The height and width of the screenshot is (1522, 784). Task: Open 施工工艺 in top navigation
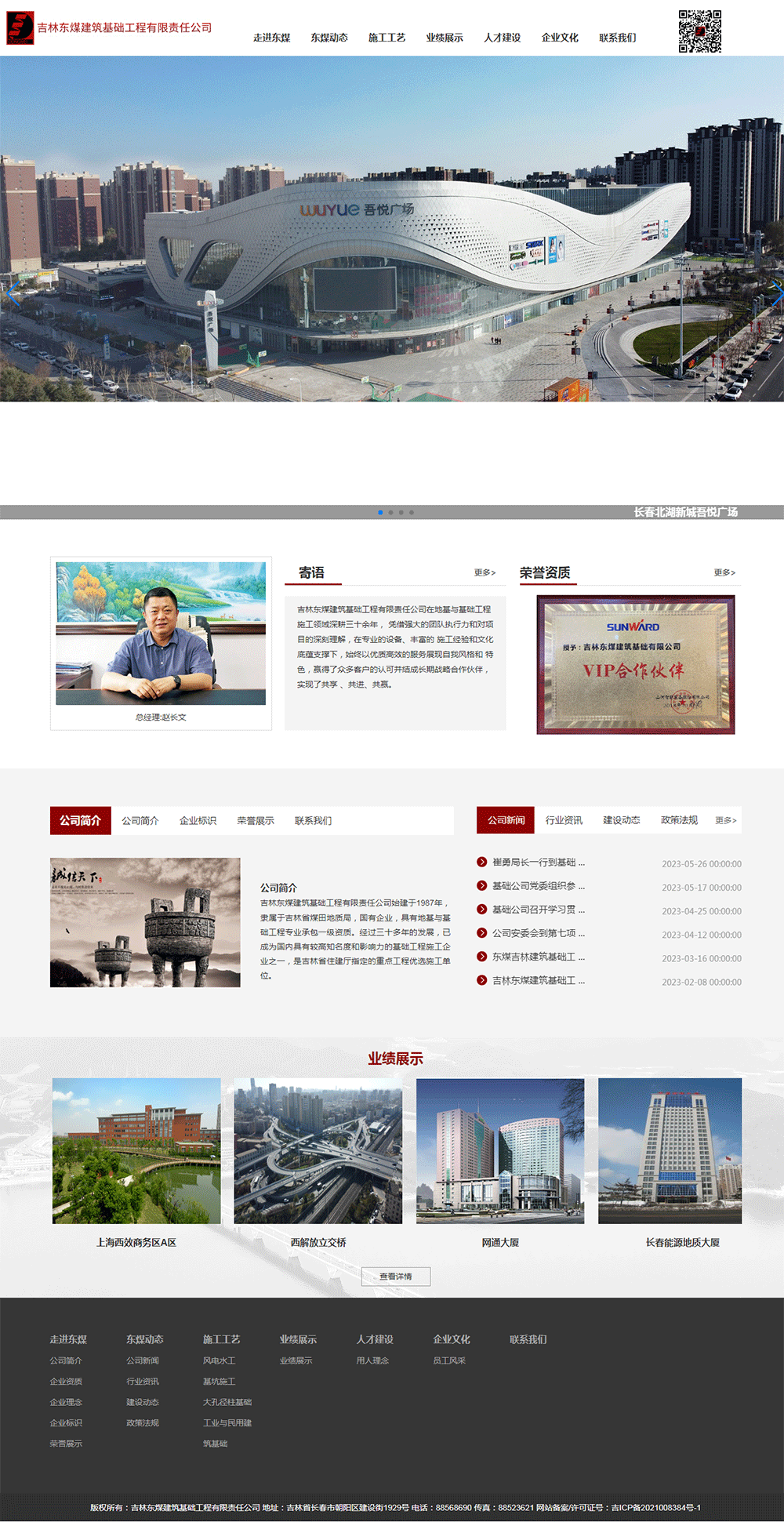point(387,38)
